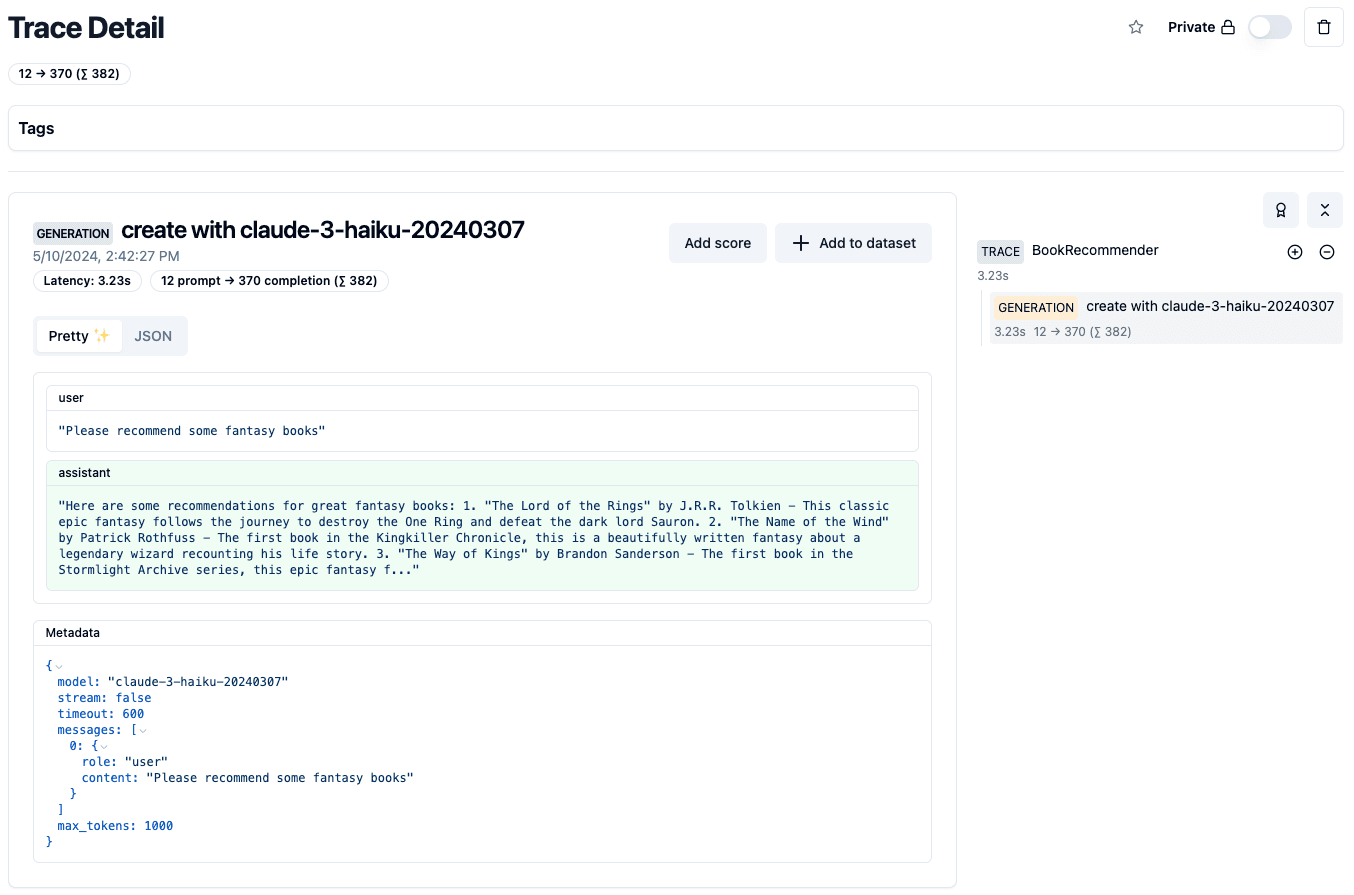Click the assistant response message box
Screen dimensions: 1354x895
[x=482, y=537]
